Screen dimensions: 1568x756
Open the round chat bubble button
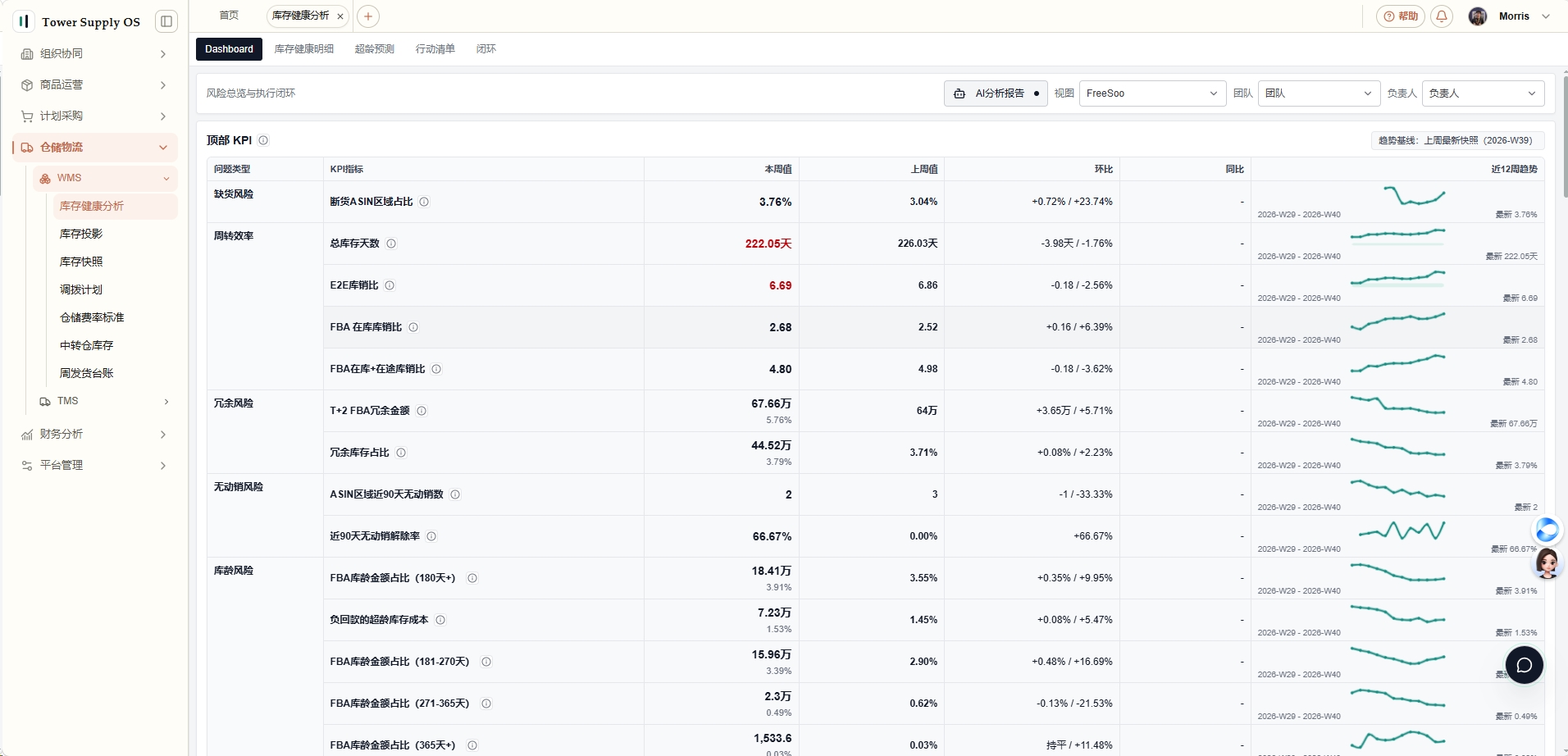tap(1524, 665)
